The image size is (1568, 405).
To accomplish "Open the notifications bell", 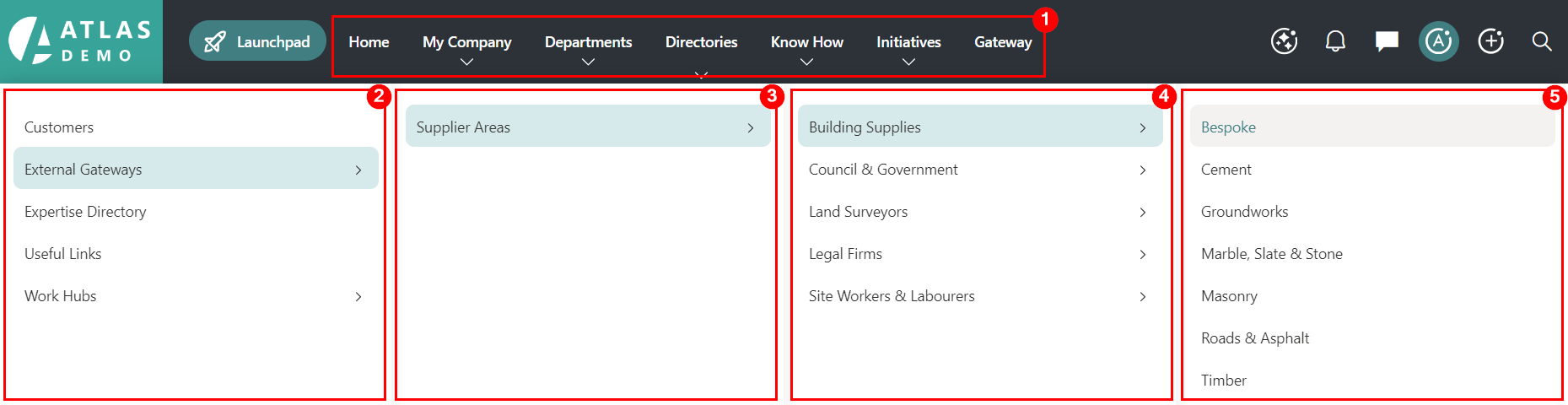I will pyautogui.click(x=1335, y=41).
